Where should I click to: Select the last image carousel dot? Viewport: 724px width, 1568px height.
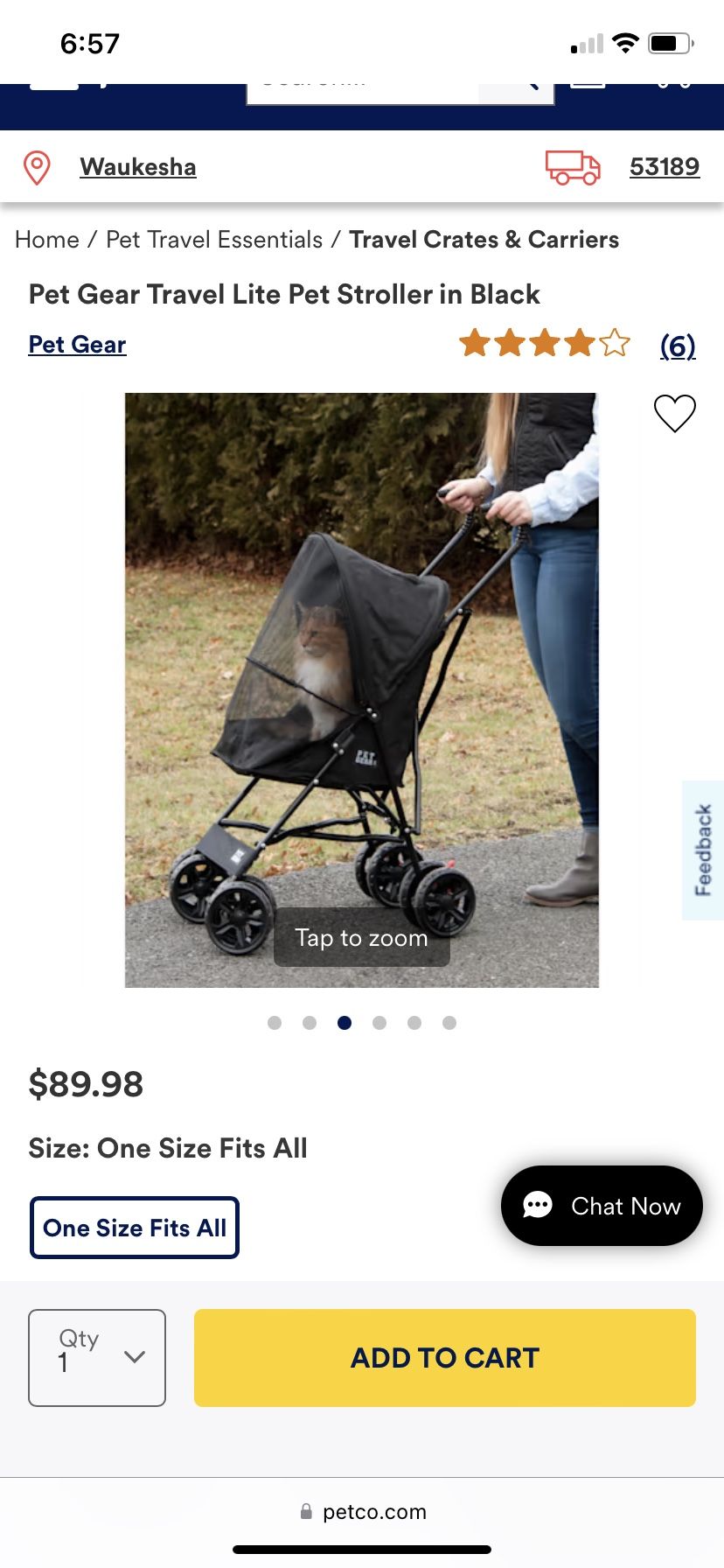[449, 1023]
